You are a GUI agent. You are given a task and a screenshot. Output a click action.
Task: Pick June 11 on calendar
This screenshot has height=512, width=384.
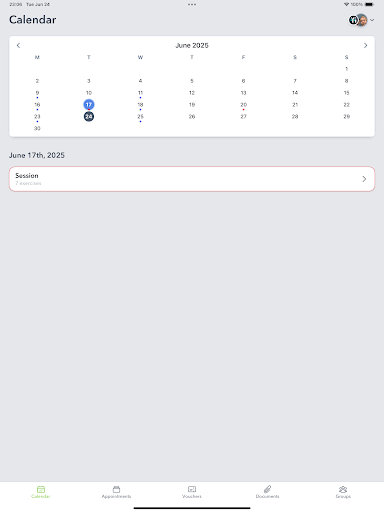point(140,94)
